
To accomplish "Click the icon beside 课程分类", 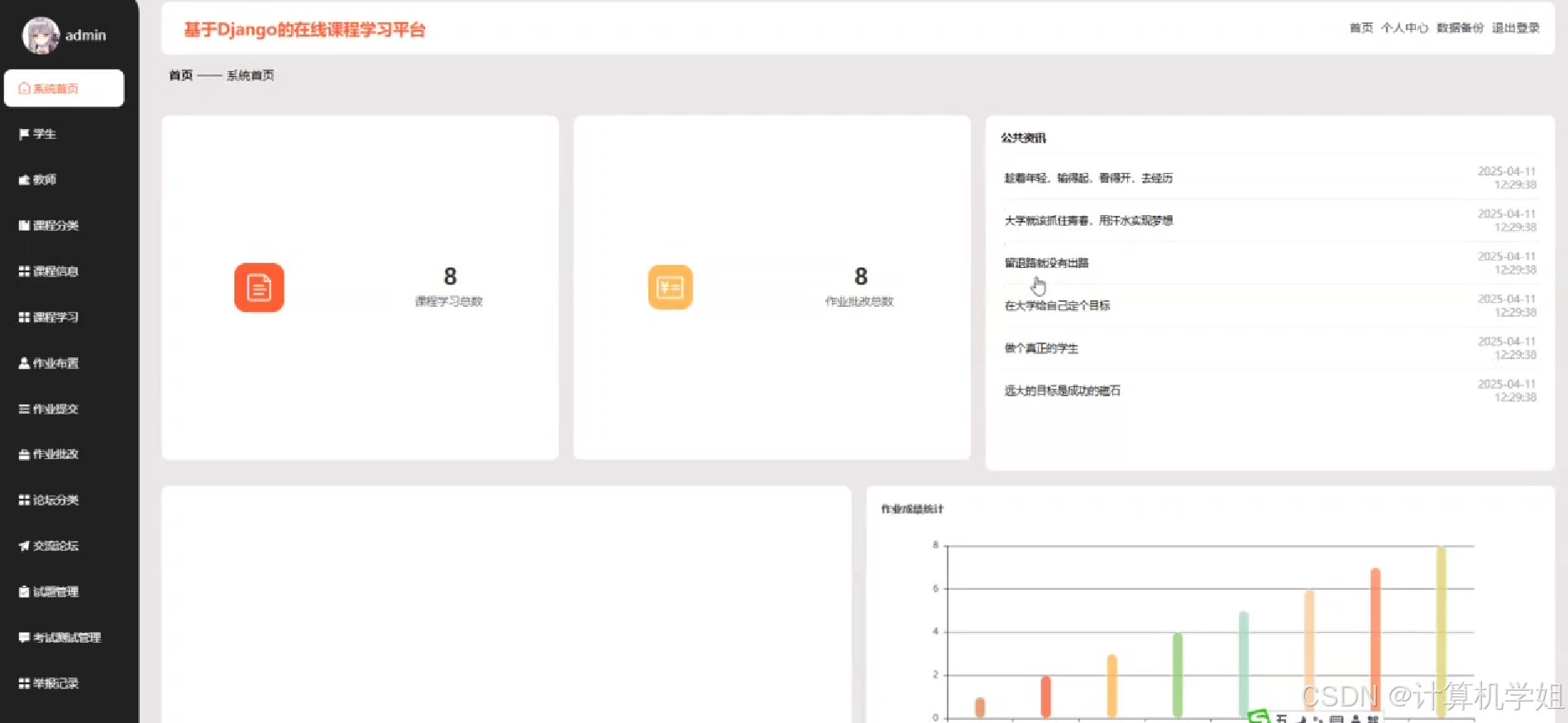I will 24,225.
